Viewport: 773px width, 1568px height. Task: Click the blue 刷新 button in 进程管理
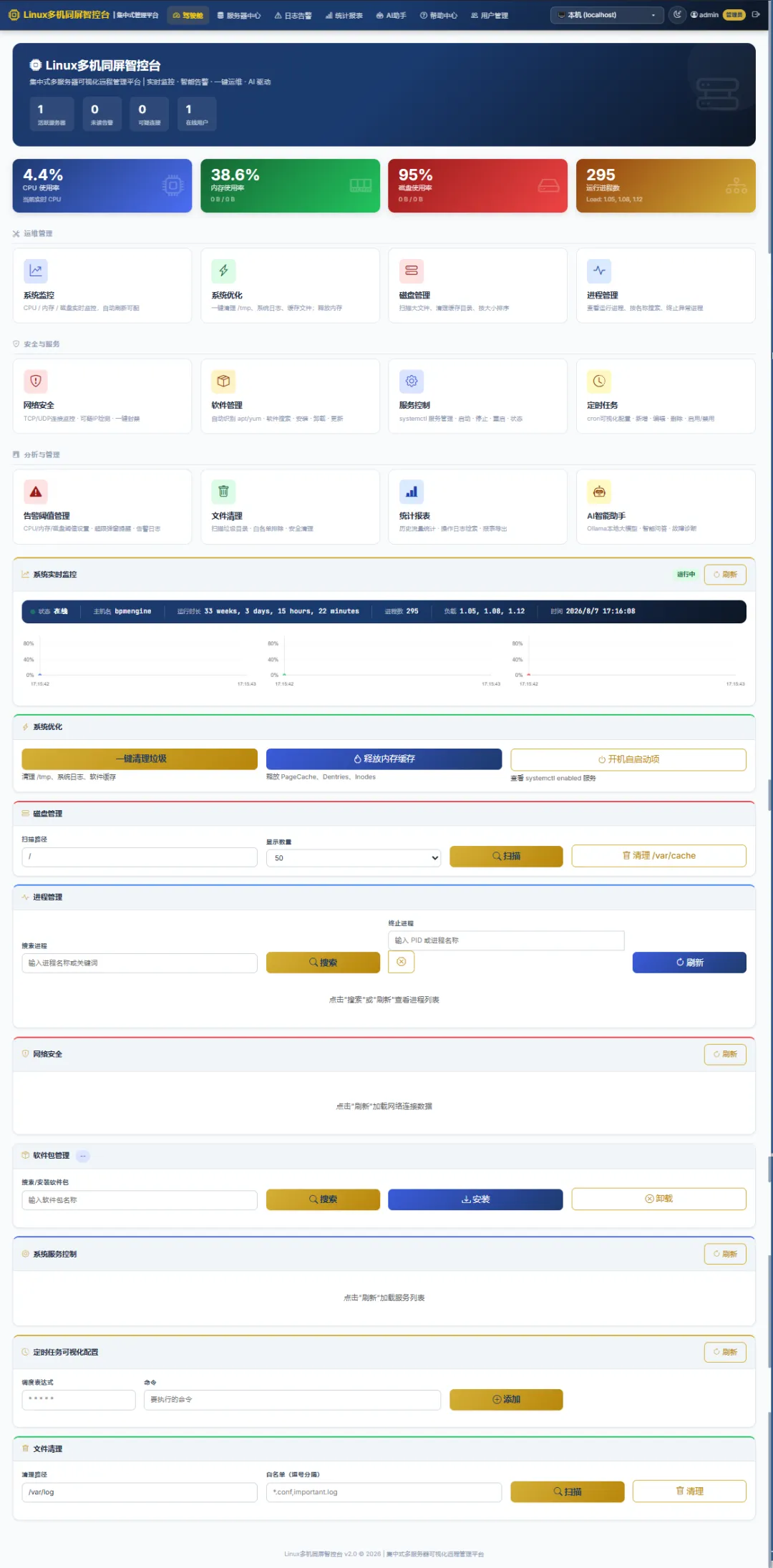[x=689, y=962]
